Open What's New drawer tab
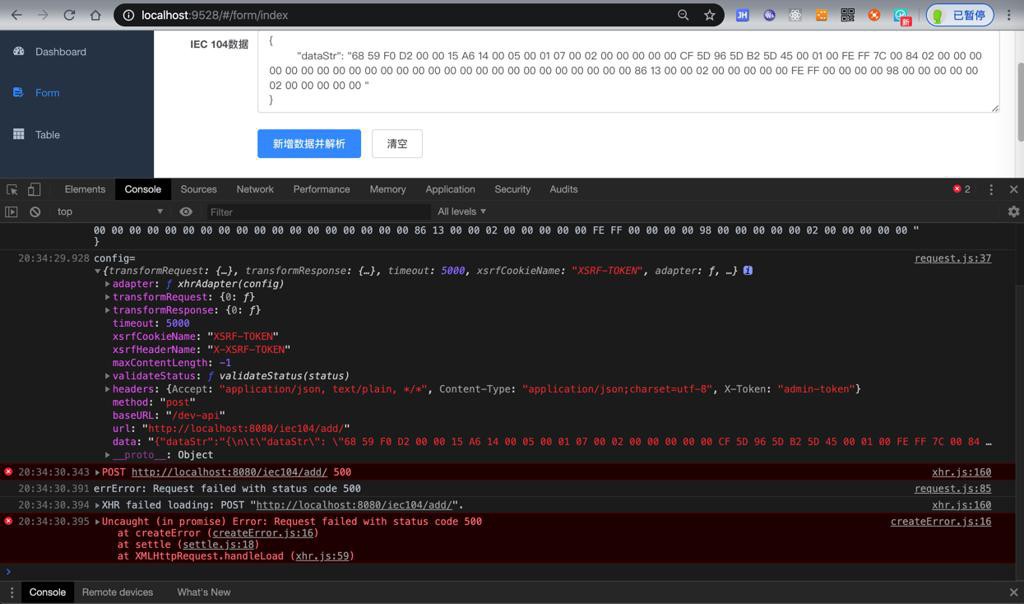 click(x=204, y=592)
